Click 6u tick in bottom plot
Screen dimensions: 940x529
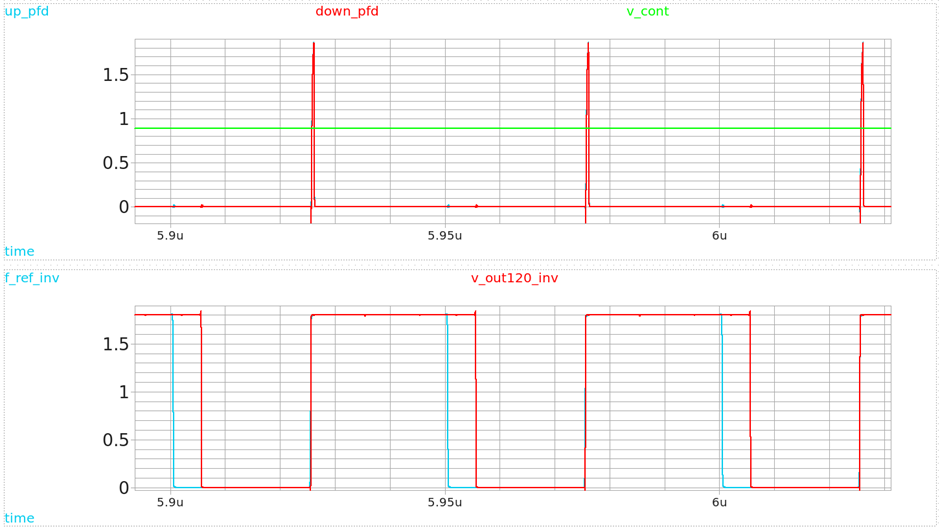(x=719, y=502)
